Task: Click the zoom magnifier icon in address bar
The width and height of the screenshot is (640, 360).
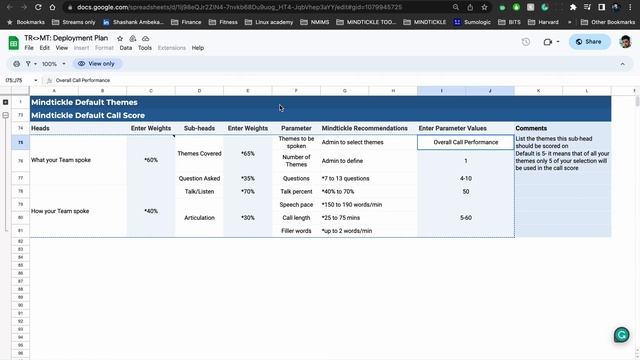Action: [456, 7]
